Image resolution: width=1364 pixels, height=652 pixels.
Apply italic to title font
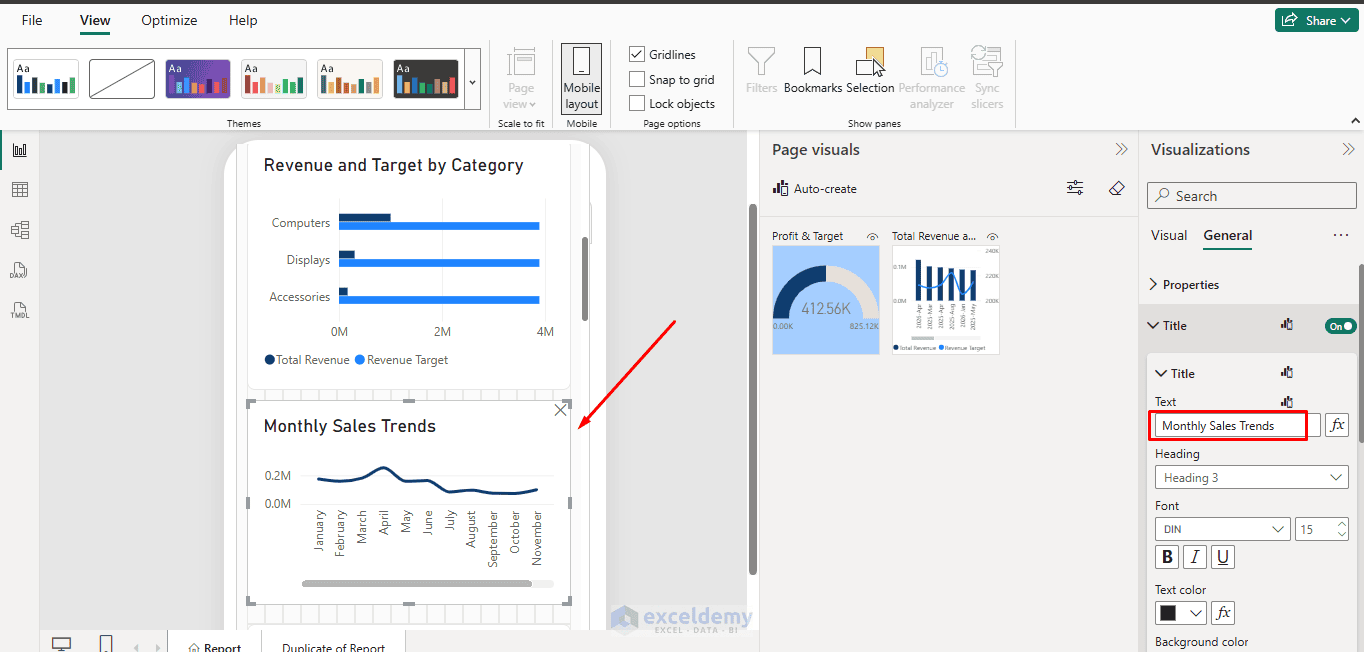click(x=1194, y=557)
